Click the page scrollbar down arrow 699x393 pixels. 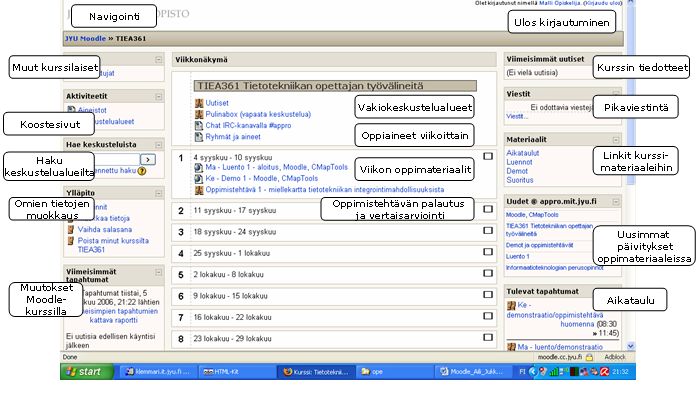630,346
